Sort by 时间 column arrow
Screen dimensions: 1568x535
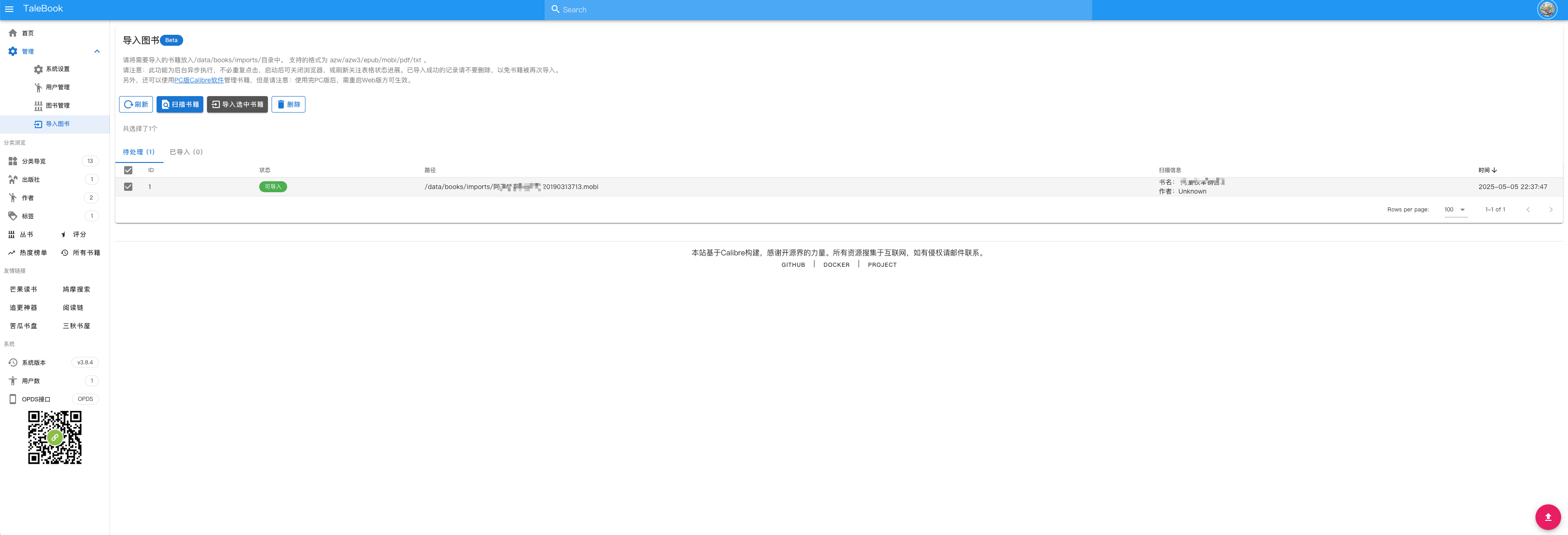(1494, 170)
